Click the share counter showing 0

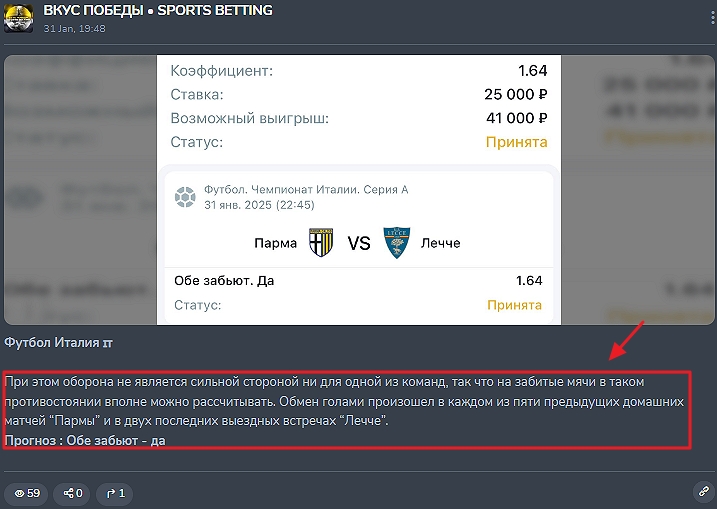coord(73,493)
